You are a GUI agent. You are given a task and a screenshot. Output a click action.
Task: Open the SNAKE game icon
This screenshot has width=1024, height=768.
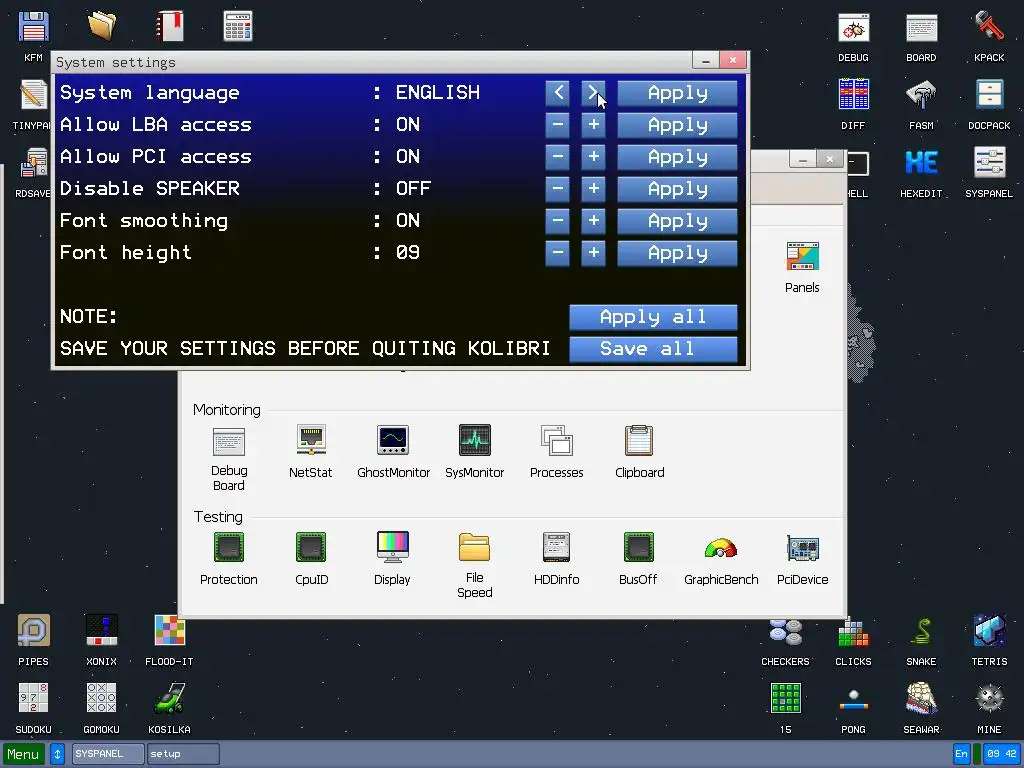click(x=921, y=632)
